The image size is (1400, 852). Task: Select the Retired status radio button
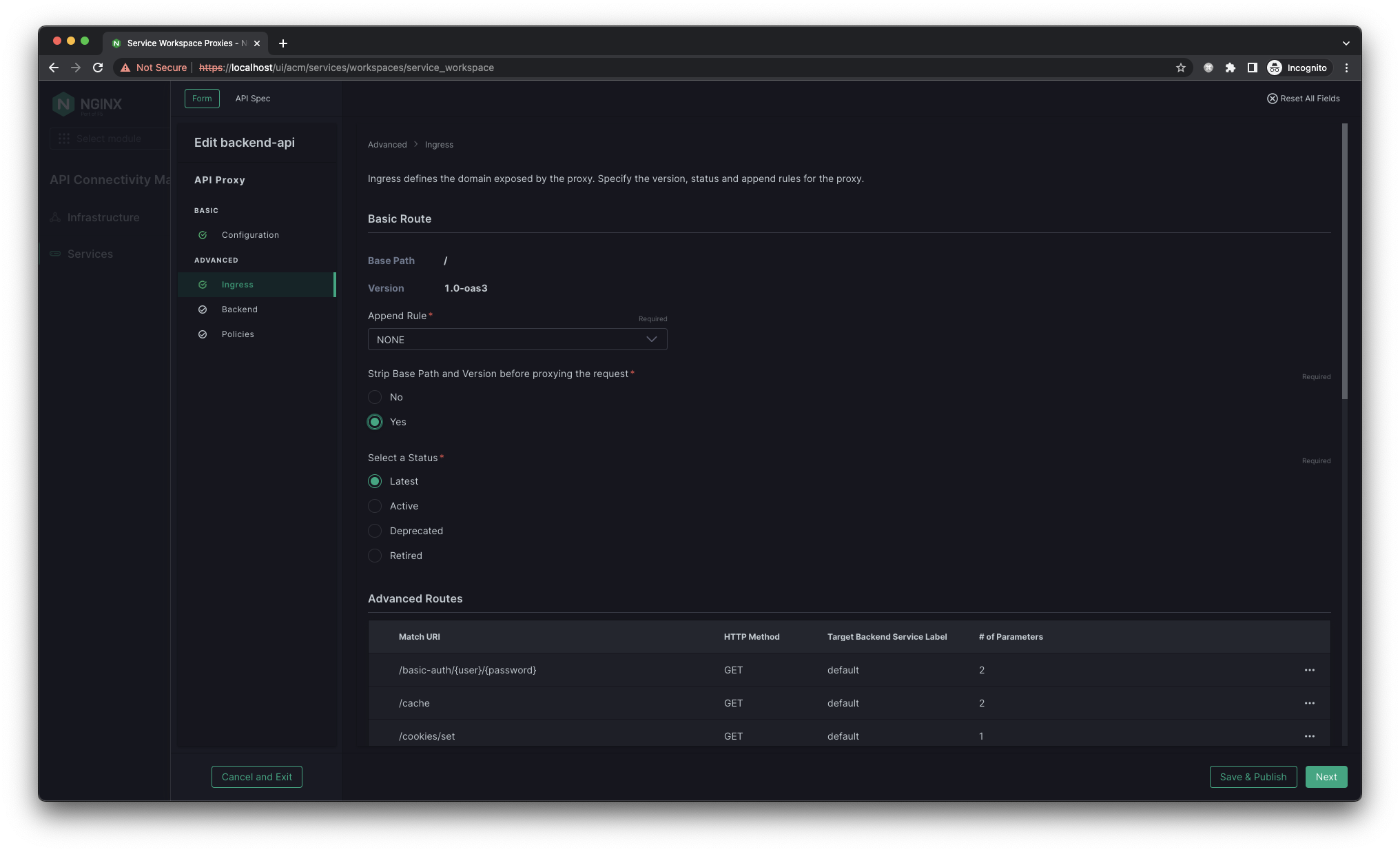pyautogui.click(x=375, y=556)
